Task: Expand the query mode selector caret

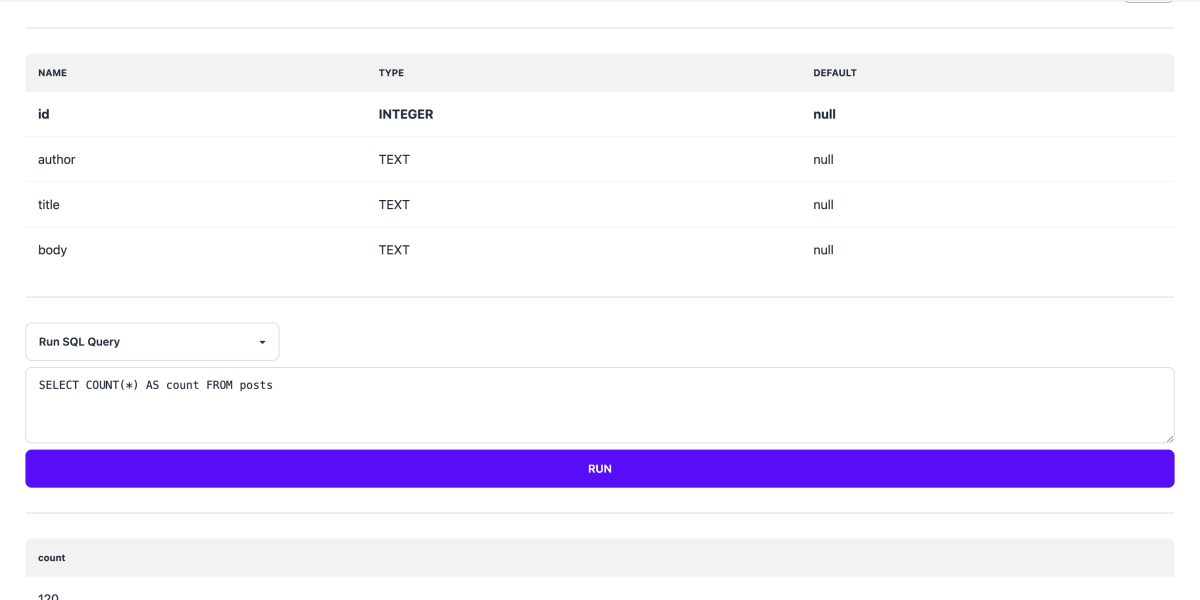Action: point(263,341)
